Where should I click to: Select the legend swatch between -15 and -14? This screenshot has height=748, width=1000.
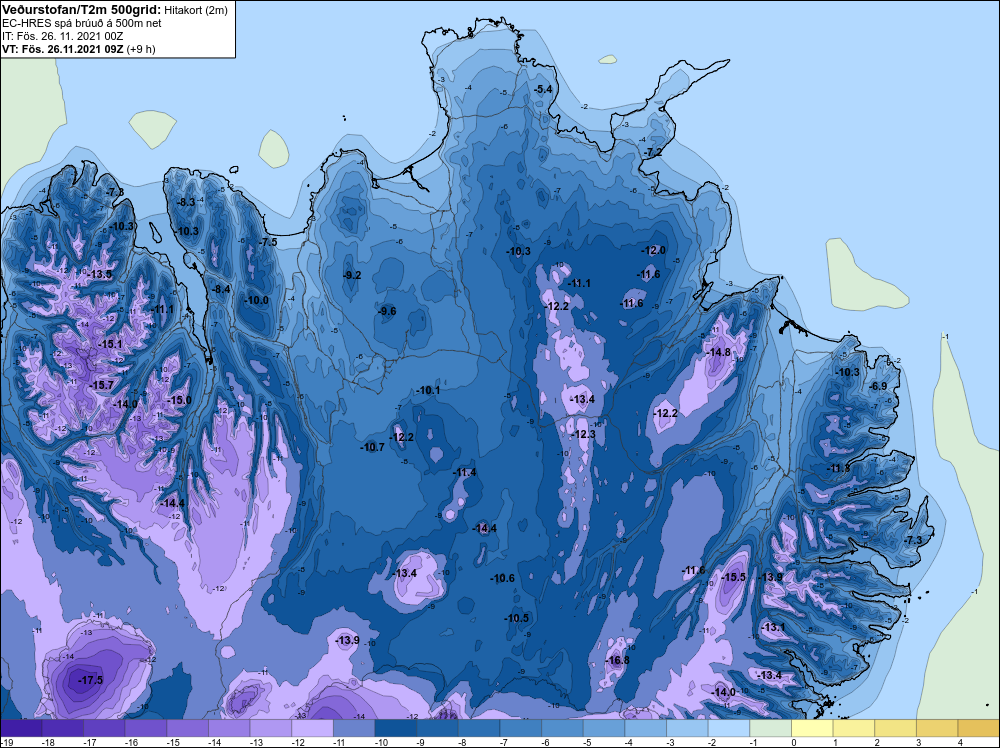coord(188,728)
